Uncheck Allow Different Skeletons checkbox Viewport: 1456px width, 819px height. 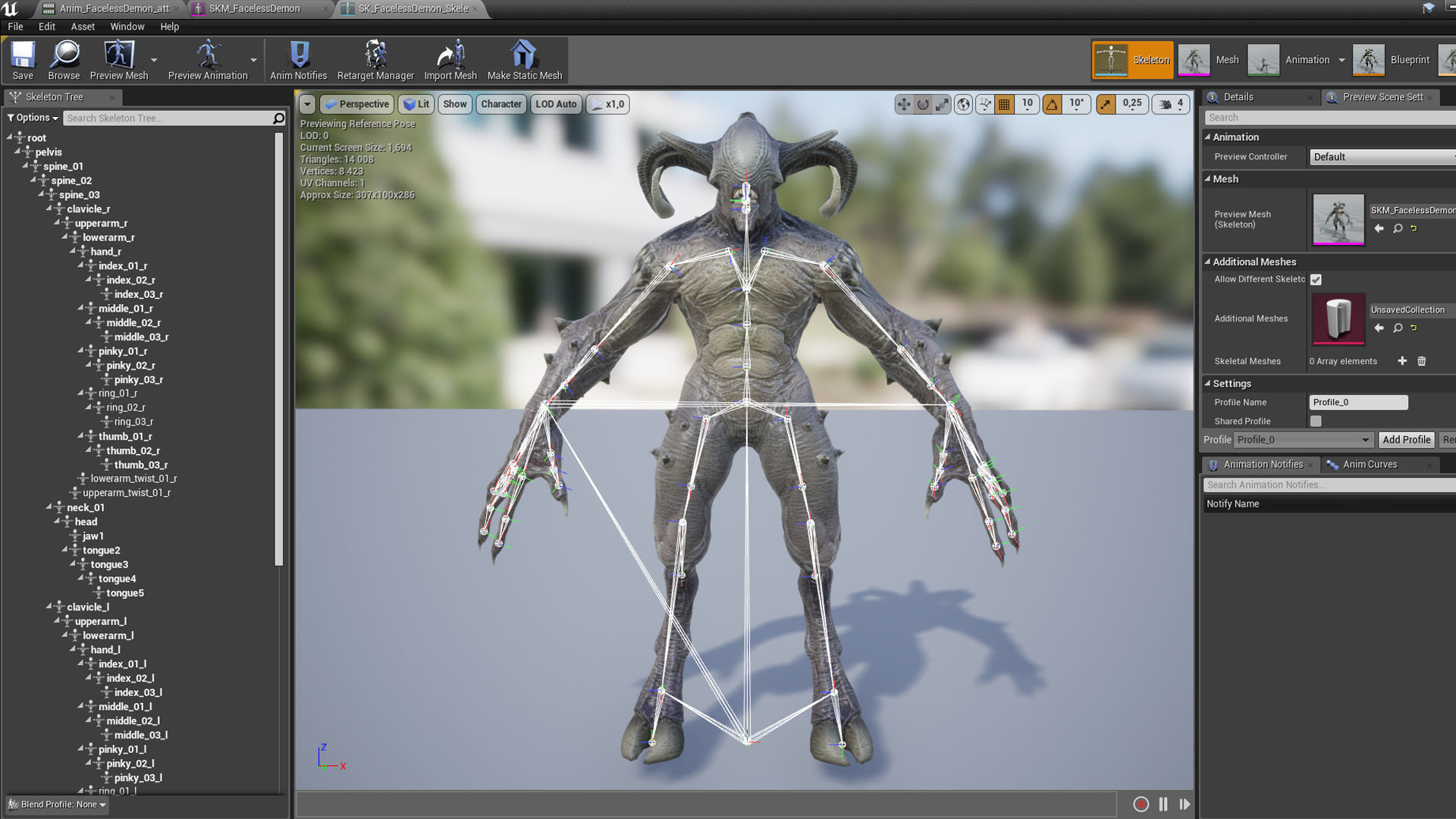click(1316, 280)
